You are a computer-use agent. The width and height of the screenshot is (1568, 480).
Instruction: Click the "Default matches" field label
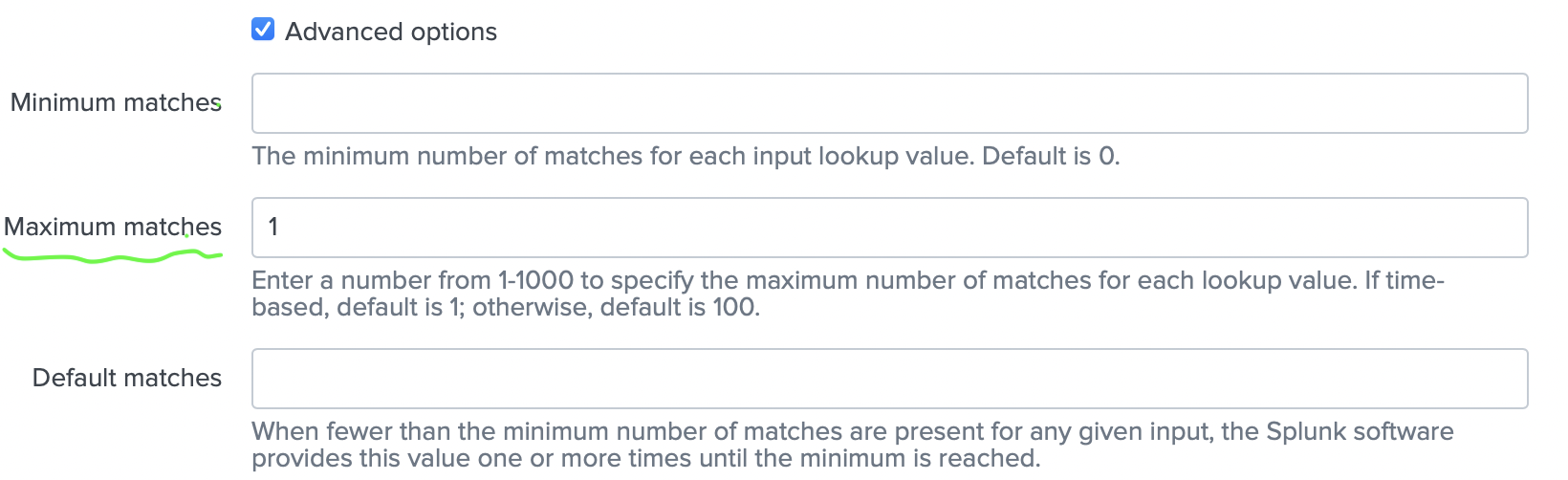(127, 378)
